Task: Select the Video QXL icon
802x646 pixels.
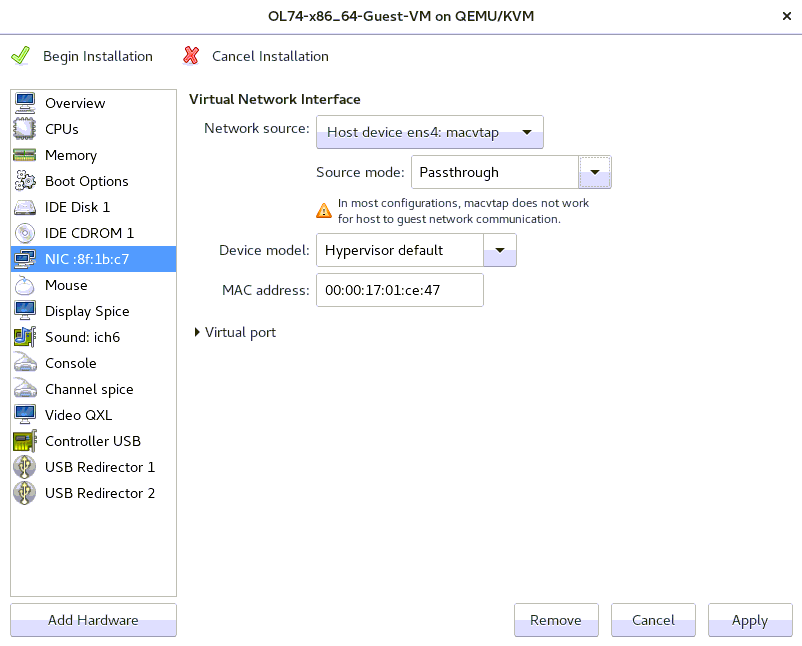Action: coord(25,415)
